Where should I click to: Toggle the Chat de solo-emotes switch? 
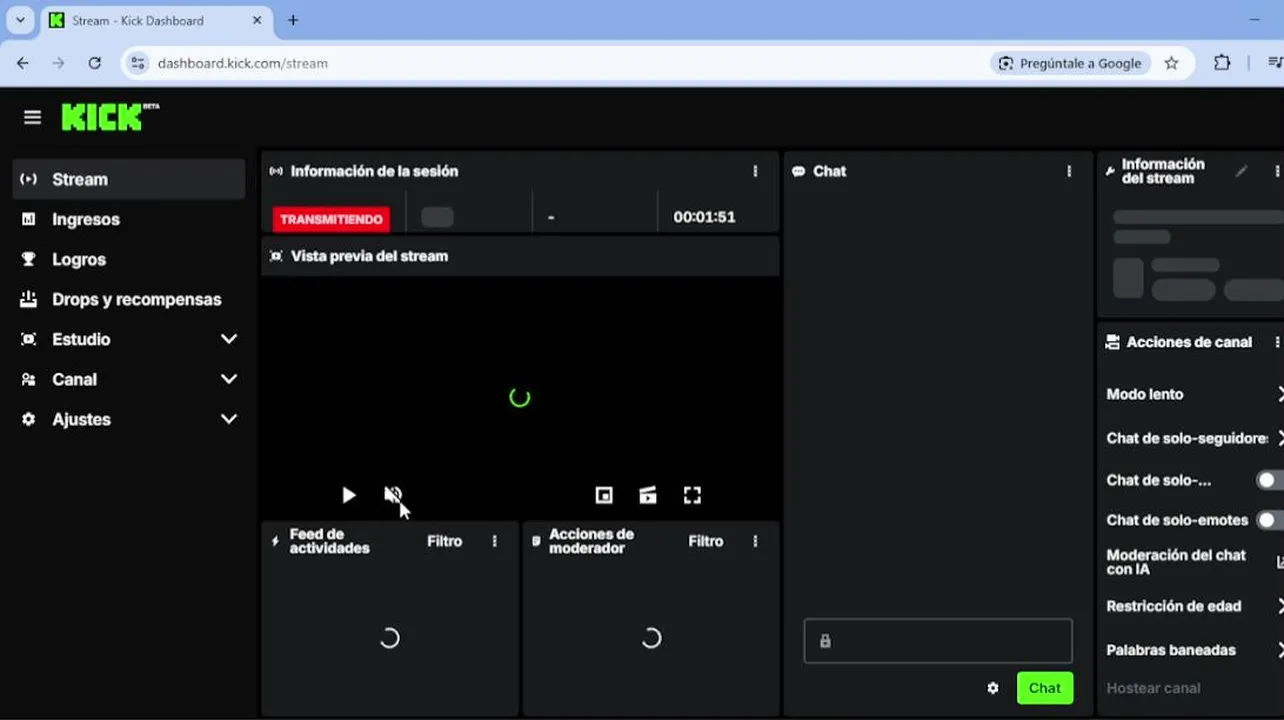point(1270,520)
